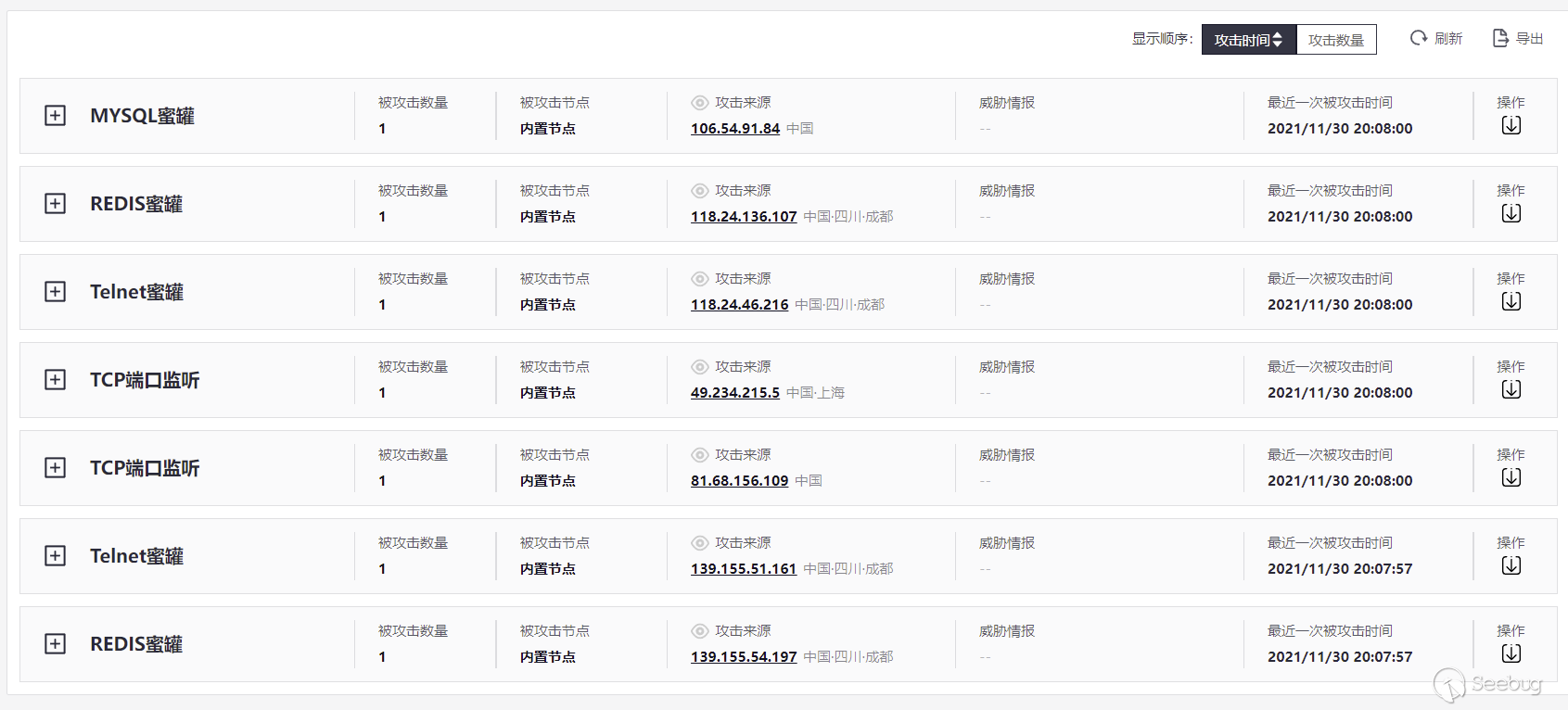Click download icon for 81.68.156.109 row
Image resolution: width=1568 pixels, height=710 pixels.
[x=1511, y=477]
